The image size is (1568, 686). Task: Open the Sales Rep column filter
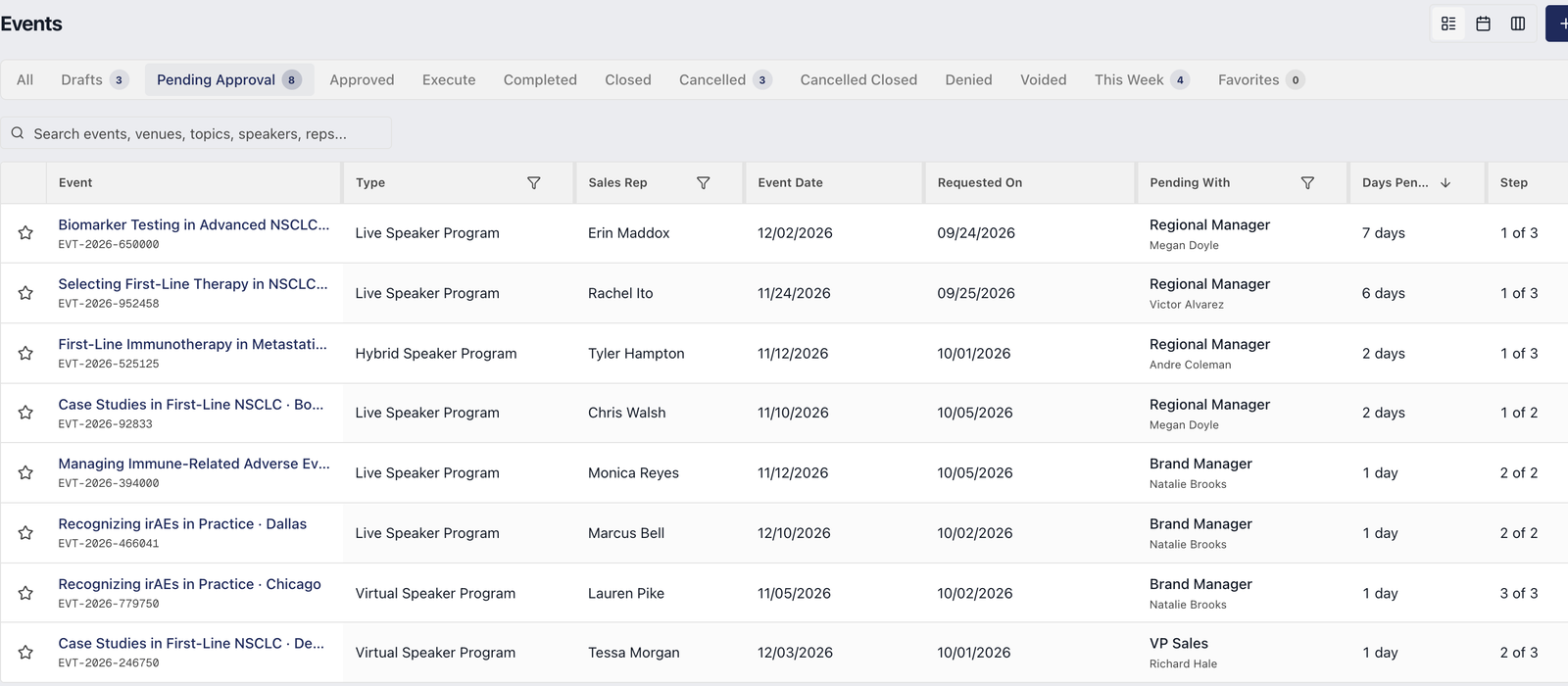click(703, 183)
